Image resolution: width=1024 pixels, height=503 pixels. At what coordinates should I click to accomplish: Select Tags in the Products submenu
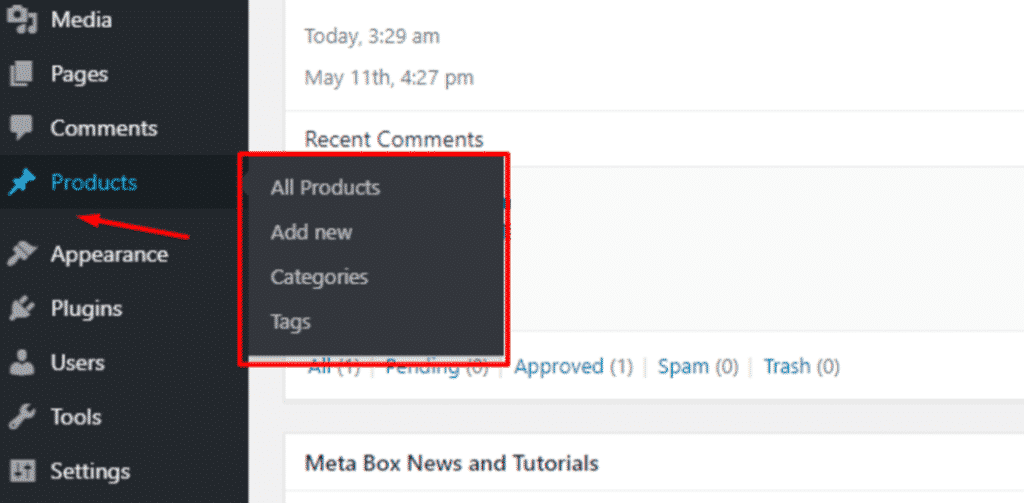point(291,322)
